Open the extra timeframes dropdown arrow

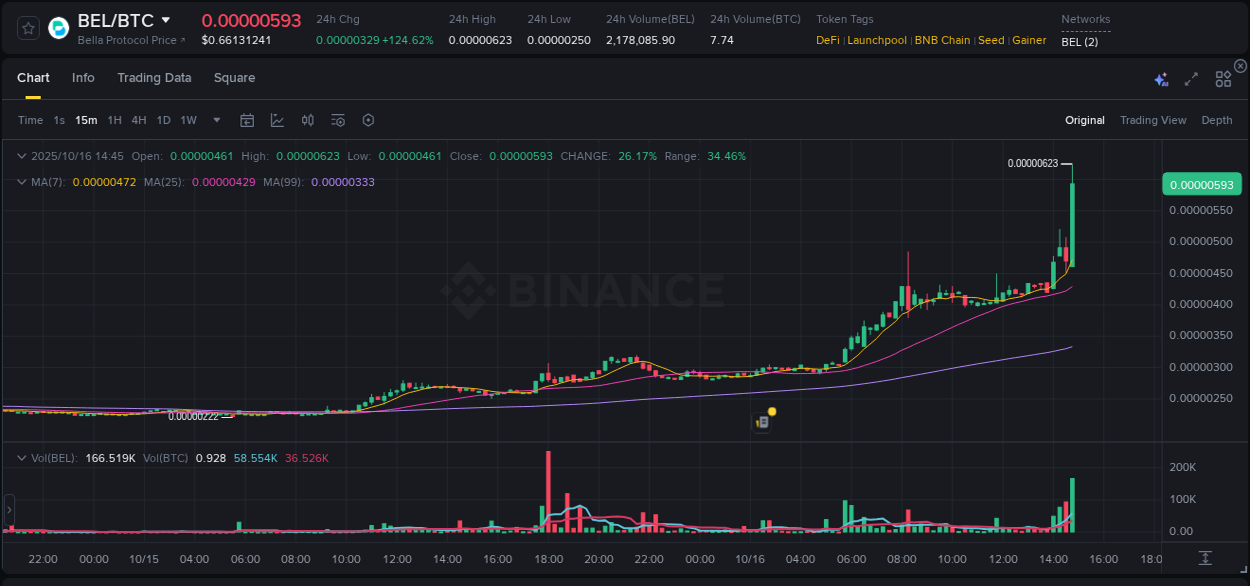click(215, 119)
